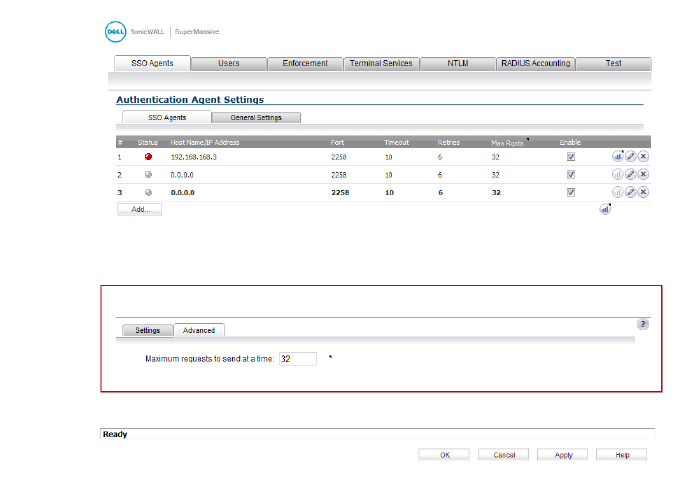Focus the Maximum requests input field
Image resolution: width=699 pixels, height=478 pixels.
coord(298,358)
